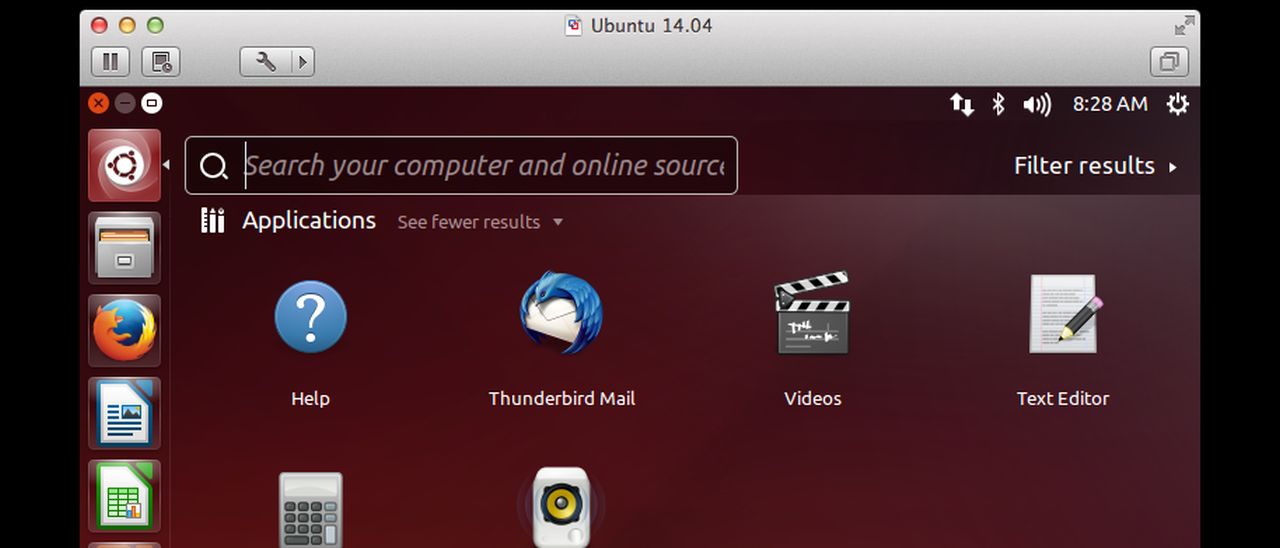Open the sound volume indicator

coord(1037,104)
